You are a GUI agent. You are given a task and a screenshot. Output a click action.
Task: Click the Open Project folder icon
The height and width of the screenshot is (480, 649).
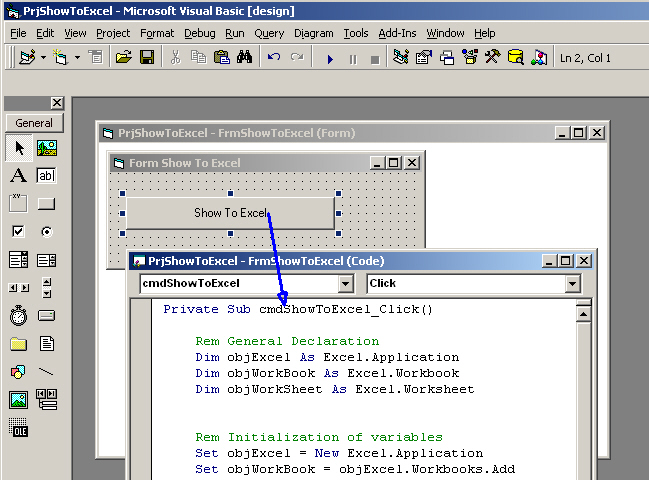pyautogui.click(x=123, y=57)
